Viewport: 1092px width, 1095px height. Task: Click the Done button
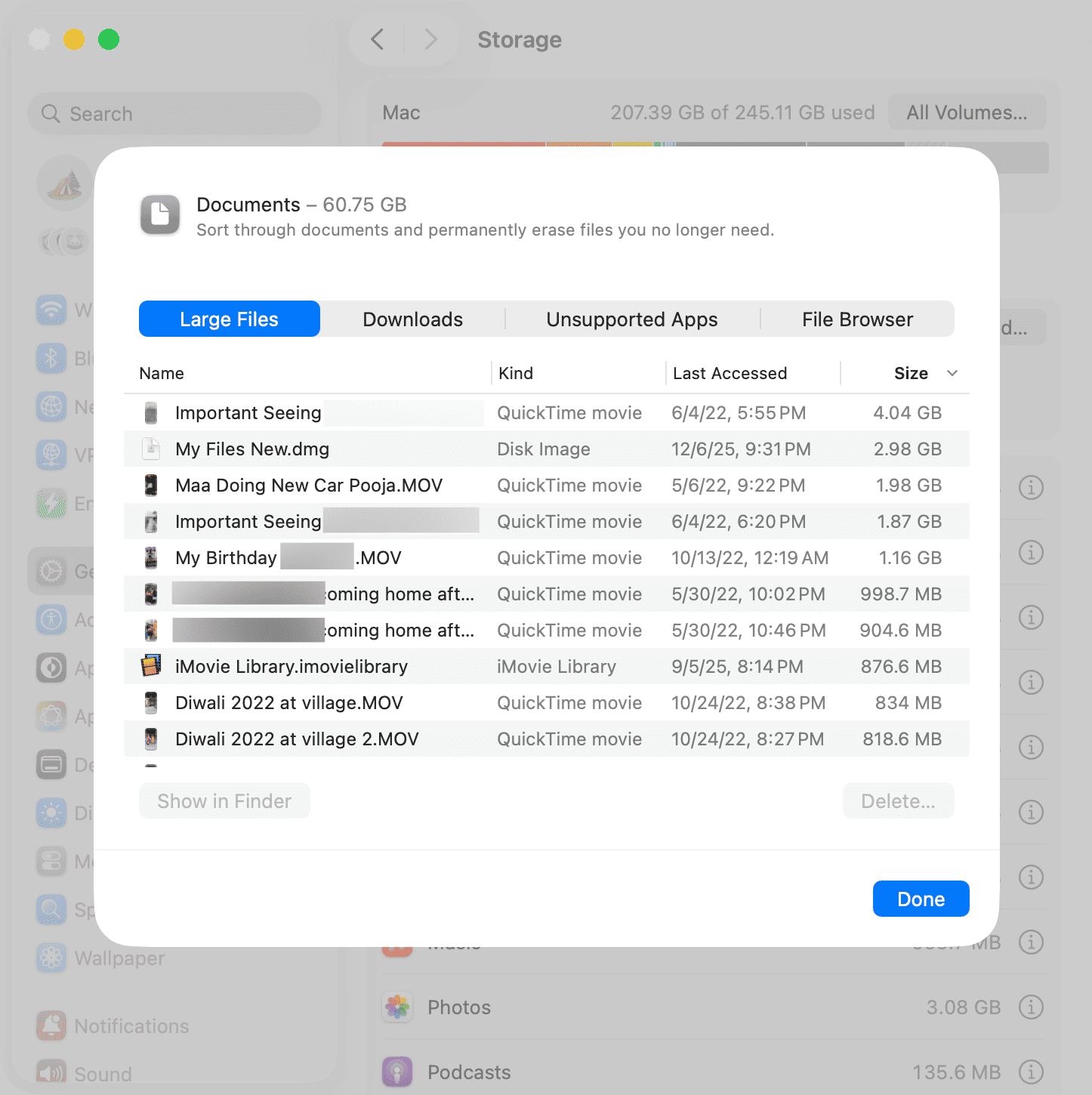click(x=921, y=899)
